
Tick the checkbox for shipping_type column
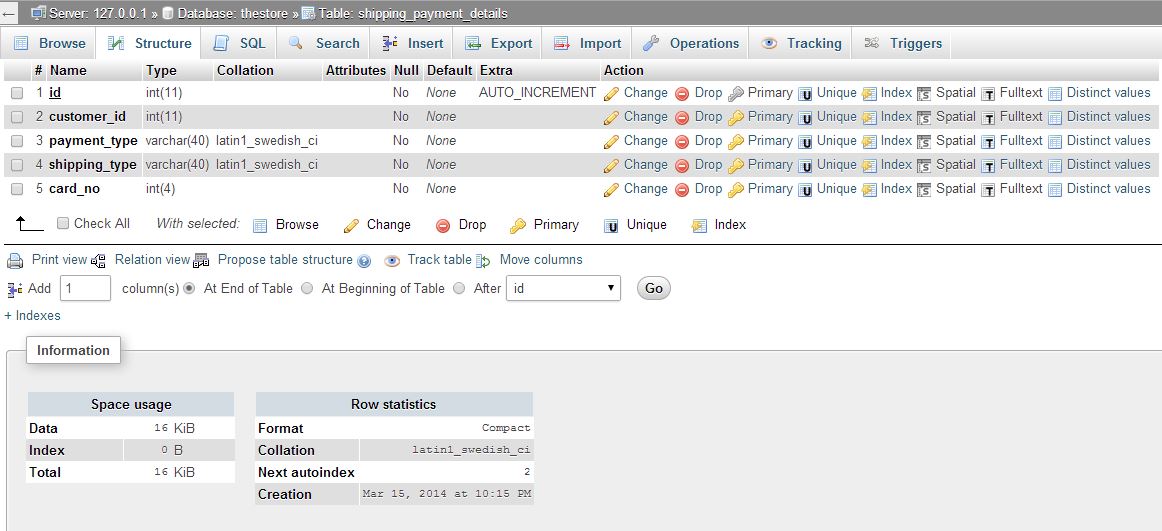point(17,164)
